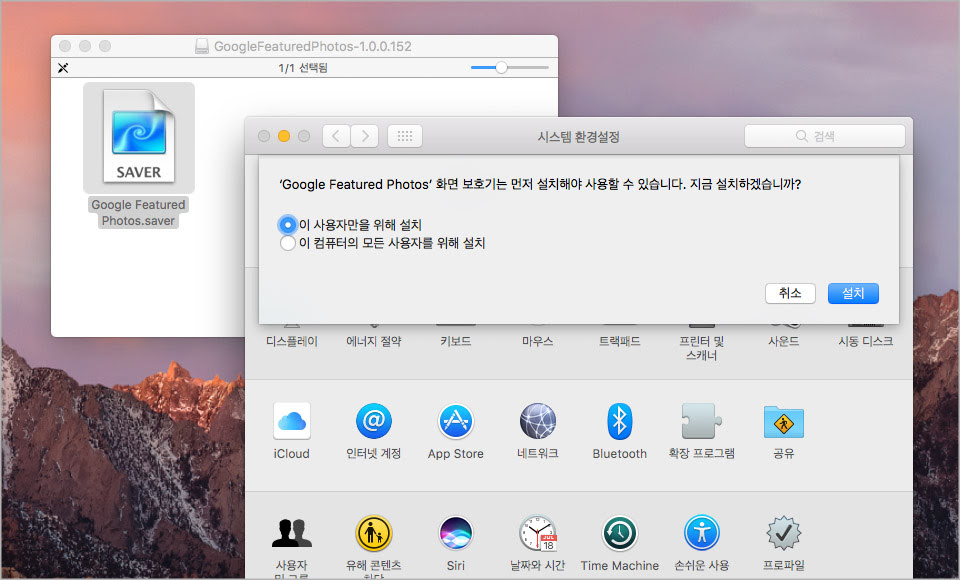Open the 날짜와 시간 preference pane
960x580 pixels.
point(538,533)
